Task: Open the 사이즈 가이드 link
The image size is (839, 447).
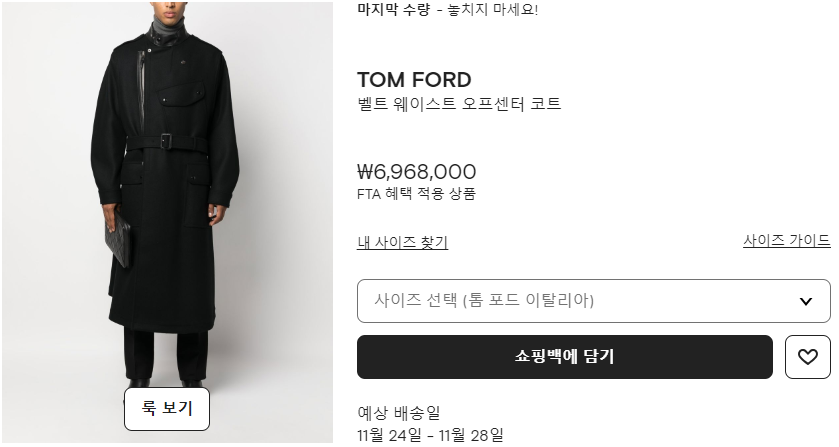Action: (x=786, y=241)
